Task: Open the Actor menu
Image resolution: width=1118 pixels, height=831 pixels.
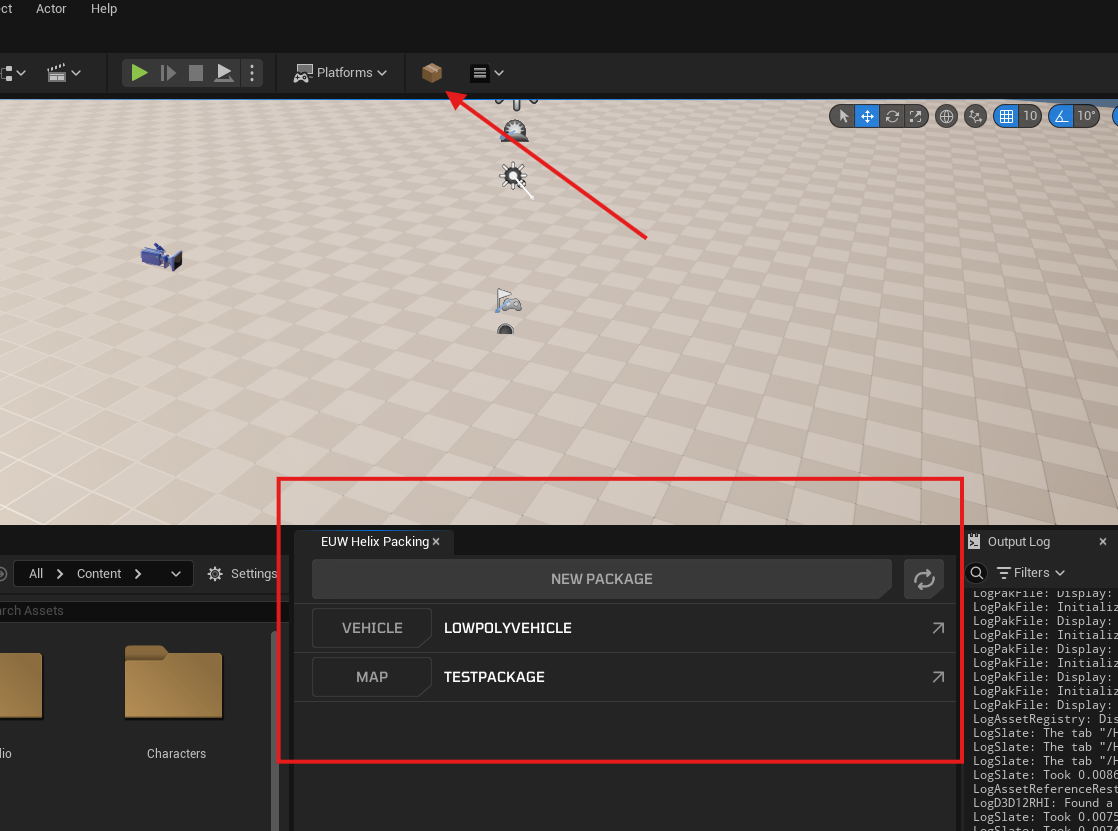Action: pyautogui.click(x=51, y=9)
